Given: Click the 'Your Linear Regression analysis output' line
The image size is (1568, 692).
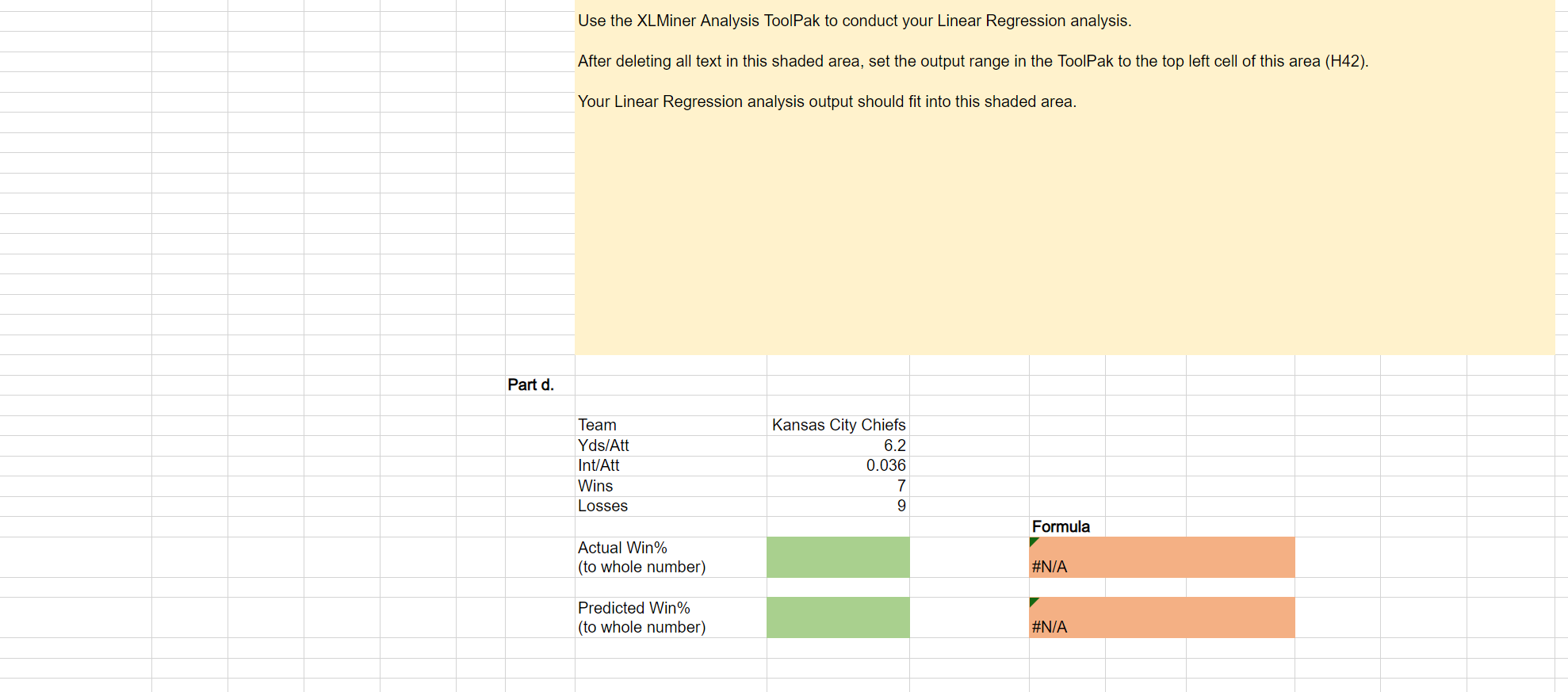Looking at the screenshot, I should click(x=827, y=102).
